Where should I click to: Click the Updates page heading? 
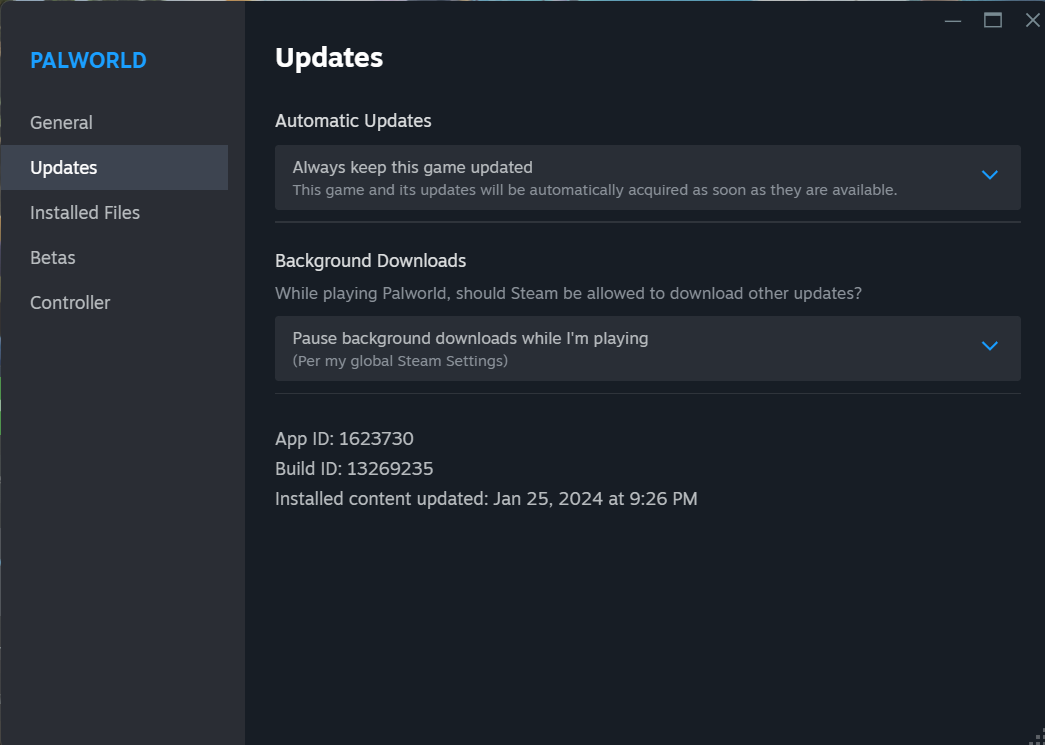(329, 57)
